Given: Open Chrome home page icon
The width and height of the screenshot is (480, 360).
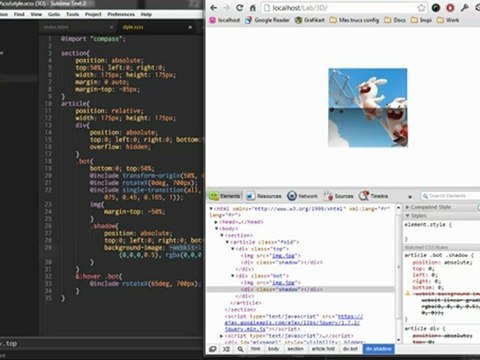Looking at the screenshot, I should pos(253,8).
